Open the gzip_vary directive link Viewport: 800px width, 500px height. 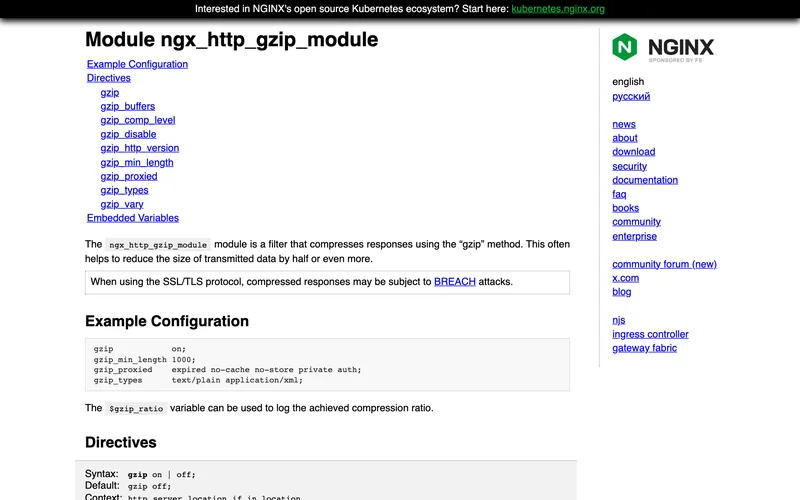(122, 204)
